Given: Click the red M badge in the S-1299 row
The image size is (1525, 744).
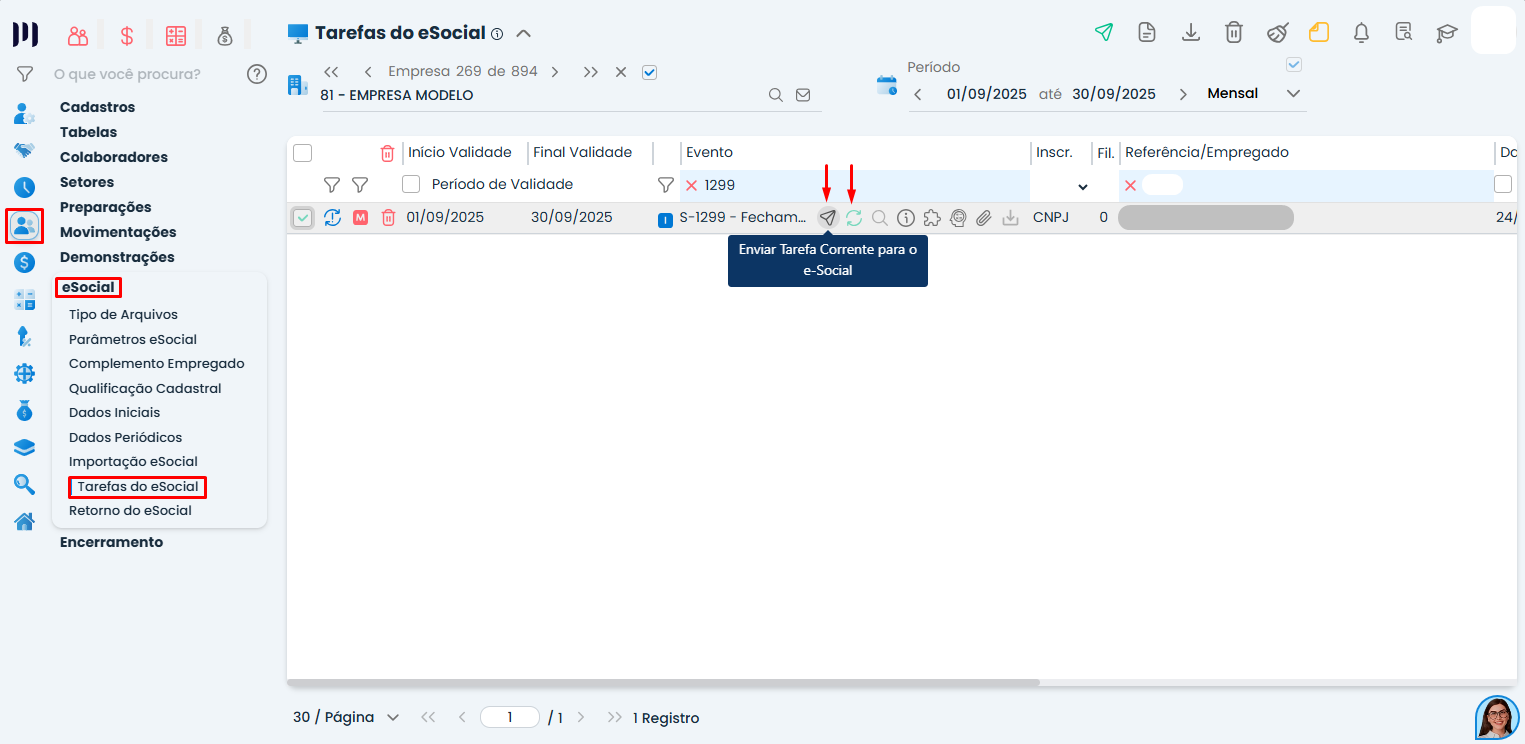Looking at the screenshot, I should click(x=361, y=217).
